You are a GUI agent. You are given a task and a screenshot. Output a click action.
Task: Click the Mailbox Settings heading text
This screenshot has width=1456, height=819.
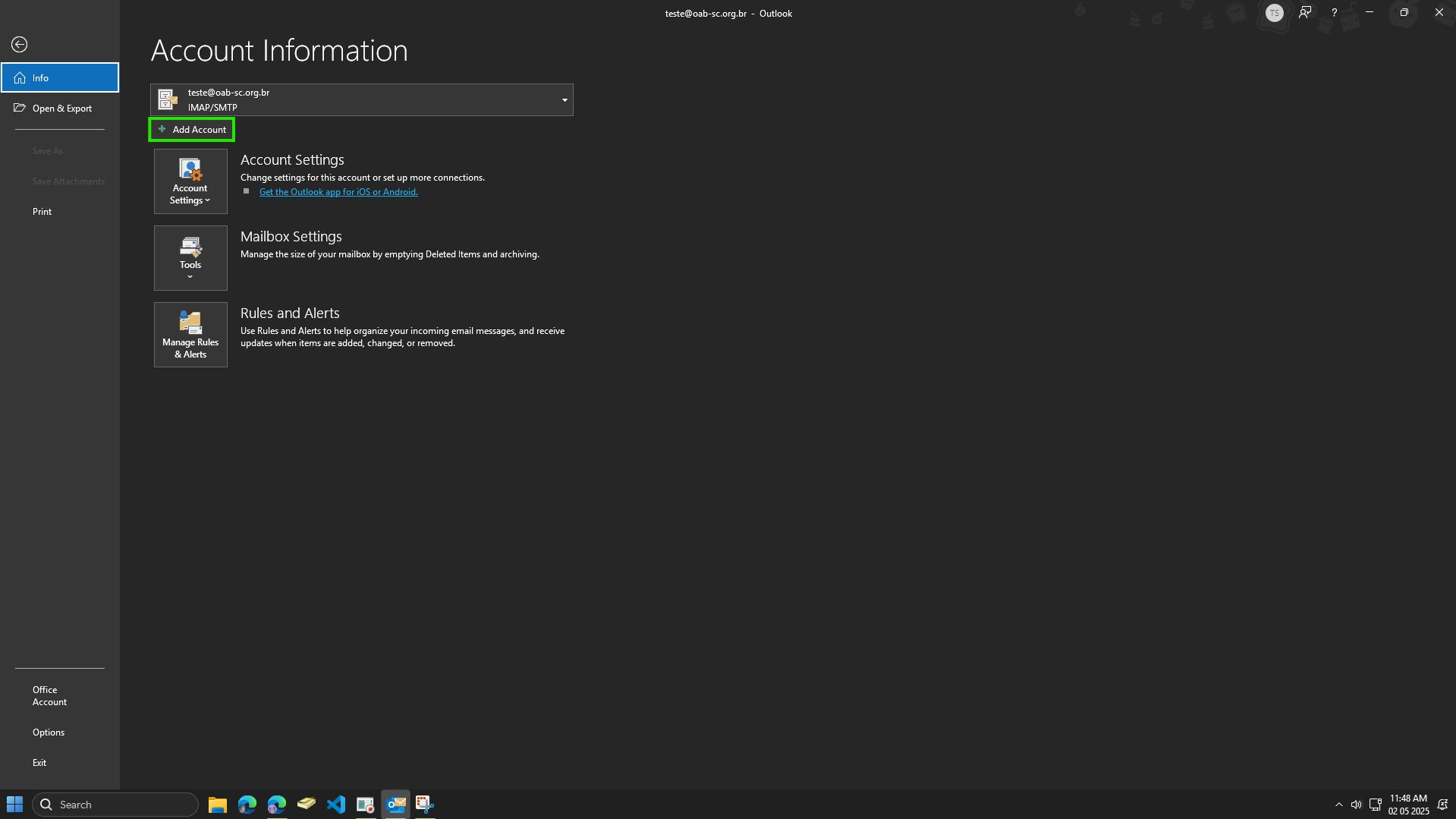[291, 237]
